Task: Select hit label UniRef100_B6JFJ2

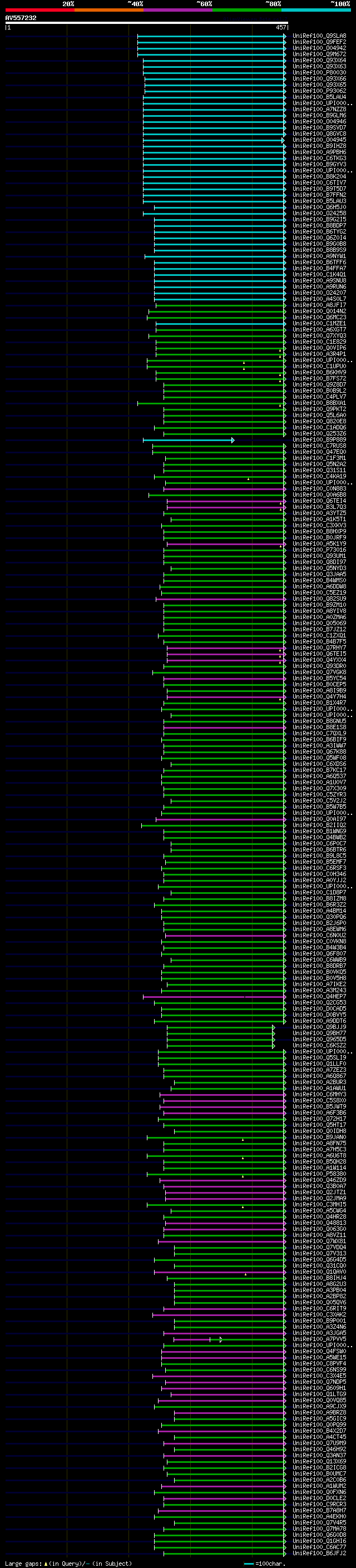Action: [x=319, y=1553]
